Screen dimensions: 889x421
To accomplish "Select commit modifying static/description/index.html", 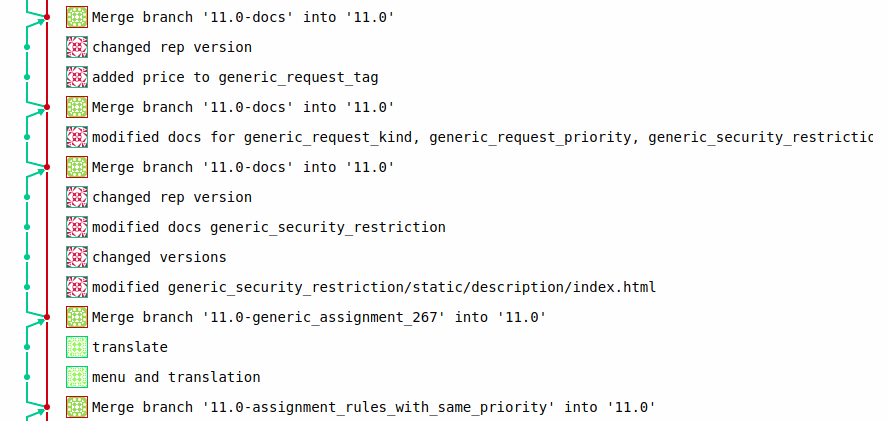I will pyautogui.click(x=374, y=287).
